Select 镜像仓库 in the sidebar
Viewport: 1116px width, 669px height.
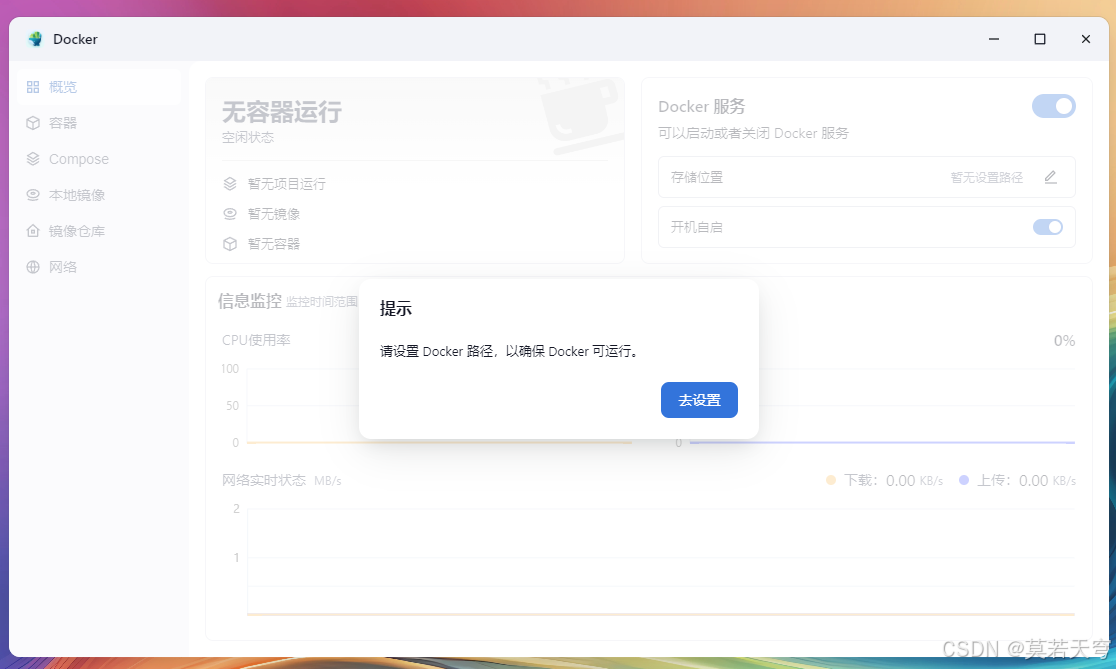(98, 231)
